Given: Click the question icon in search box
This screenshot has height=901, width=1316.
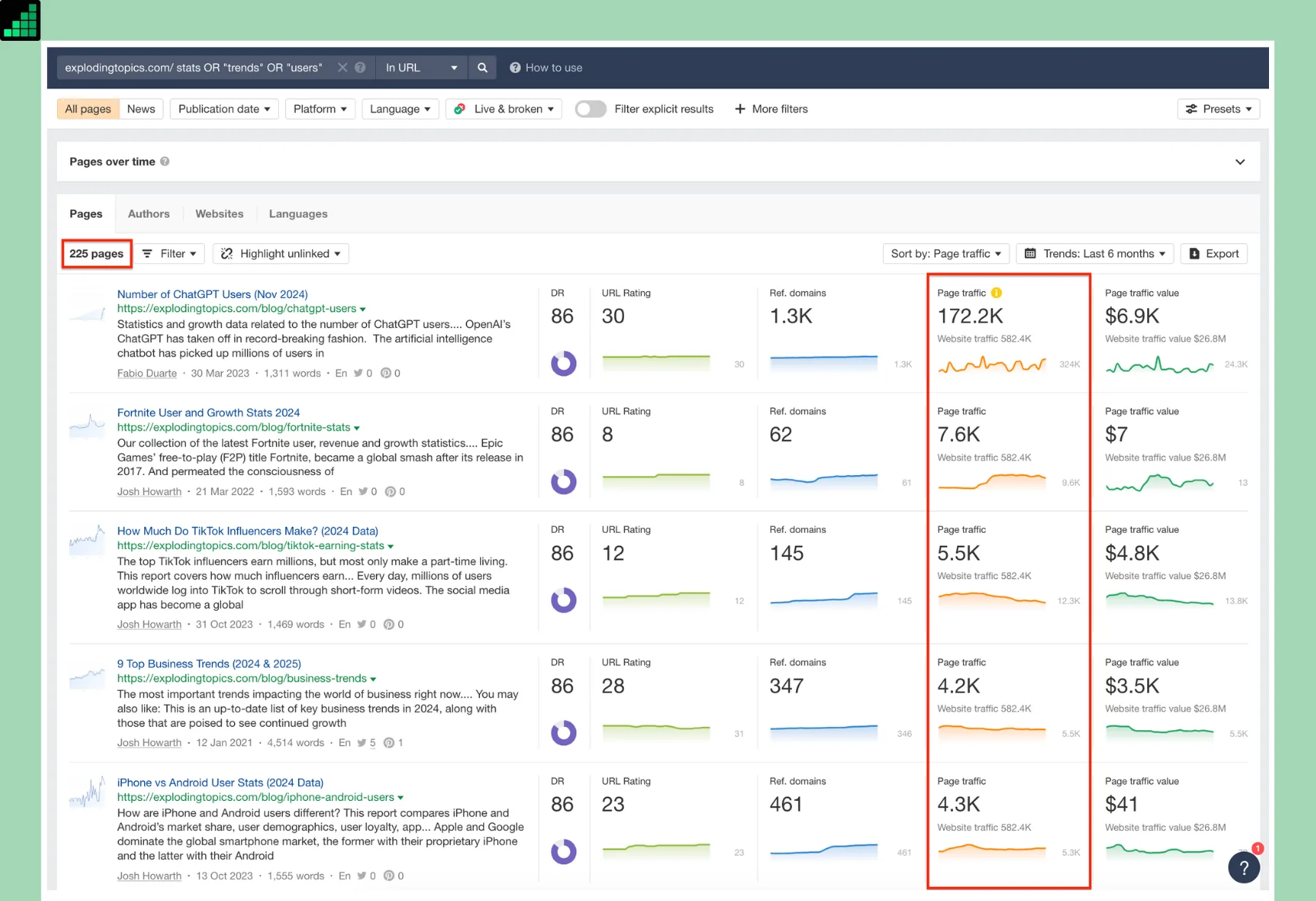Looking at the screenshot, I should pyautogui.click(x=360, y=68).
